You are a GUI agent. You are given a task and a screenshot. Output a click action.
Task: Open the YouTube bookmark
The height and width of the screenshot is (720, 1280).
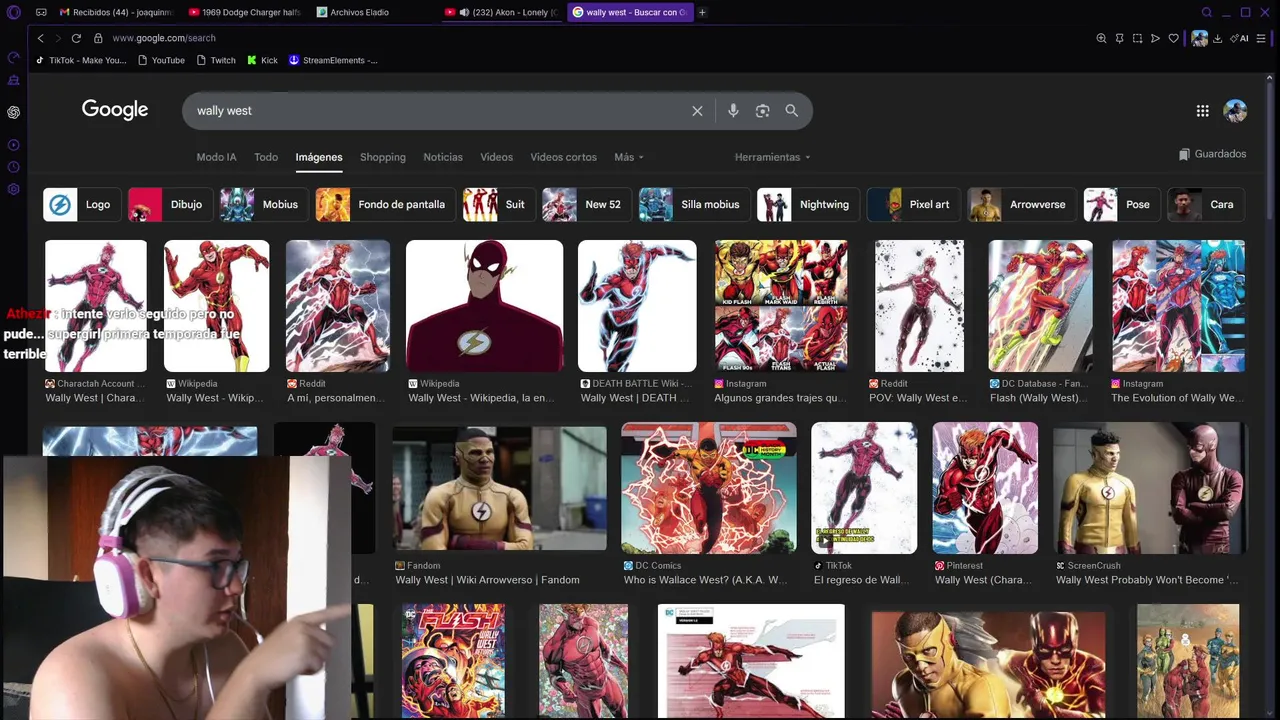coord(161,60)
